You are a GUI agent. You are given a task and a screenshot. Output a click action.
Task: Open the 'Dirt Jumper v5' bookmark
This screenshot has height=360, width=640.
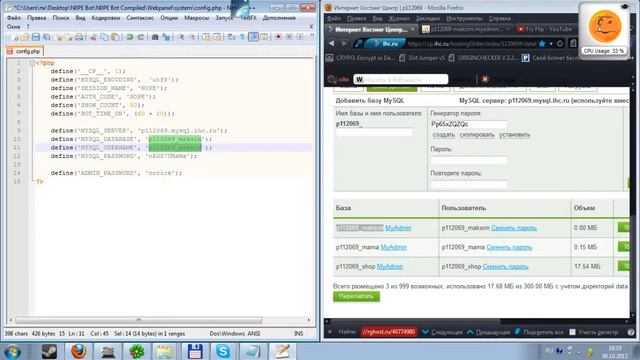(x=422, y=58)
